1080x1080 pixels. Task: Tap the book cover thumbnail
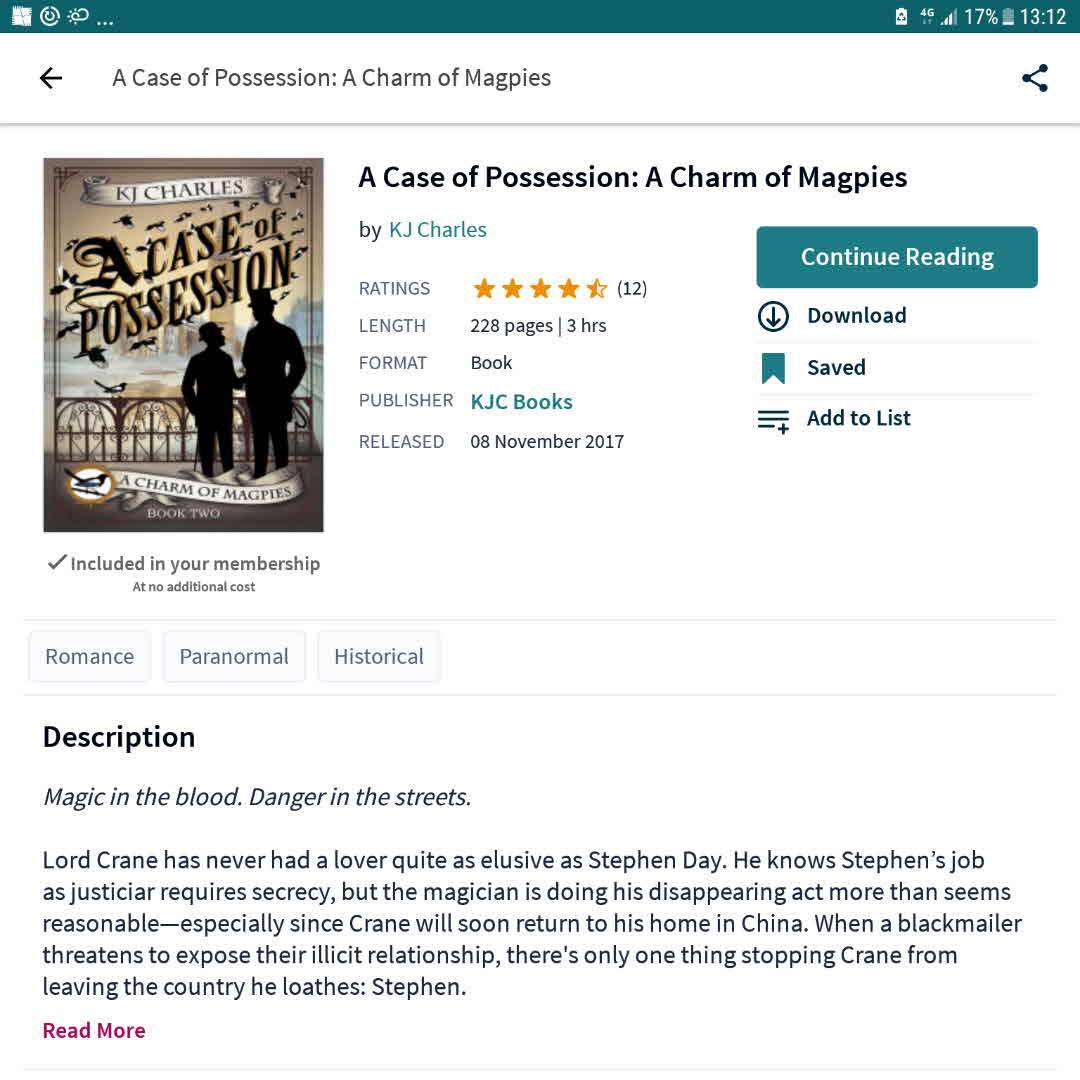point(184,345)
